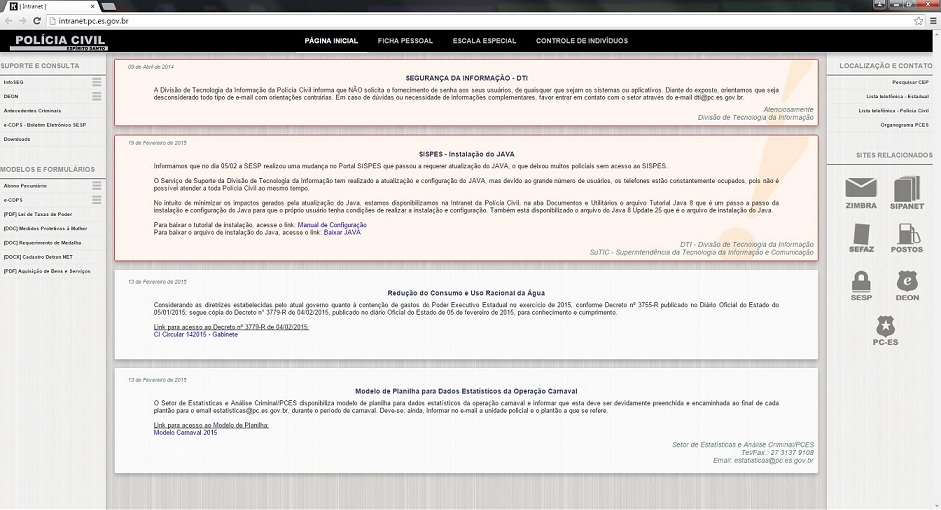Open the SIPANET site icon

tap(907, 193)
